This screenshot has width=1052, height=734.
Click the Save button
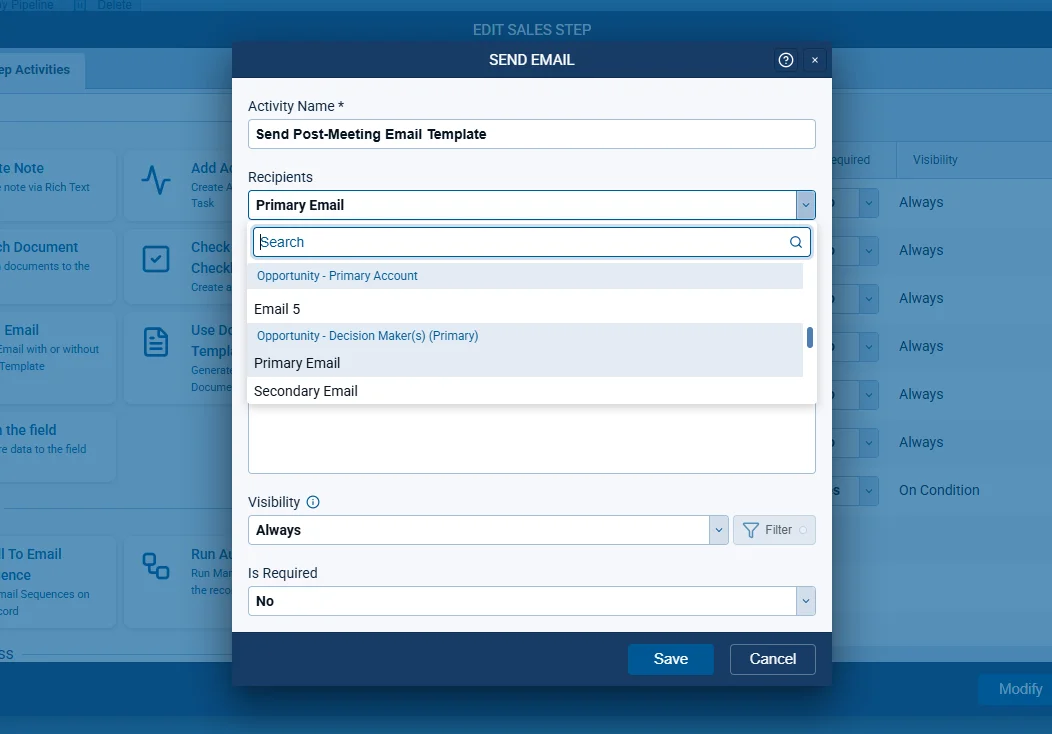(x=671, y=660)
